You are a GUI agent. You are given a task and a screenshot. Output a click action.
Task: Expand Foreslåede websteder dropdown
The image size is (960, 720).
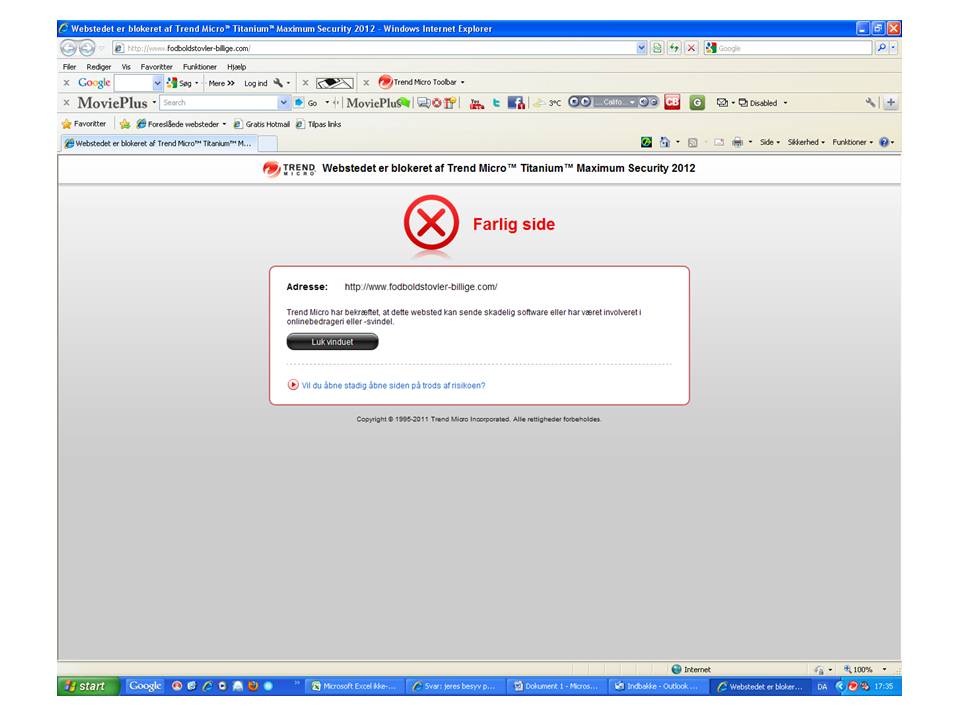(x=224, y=124)
